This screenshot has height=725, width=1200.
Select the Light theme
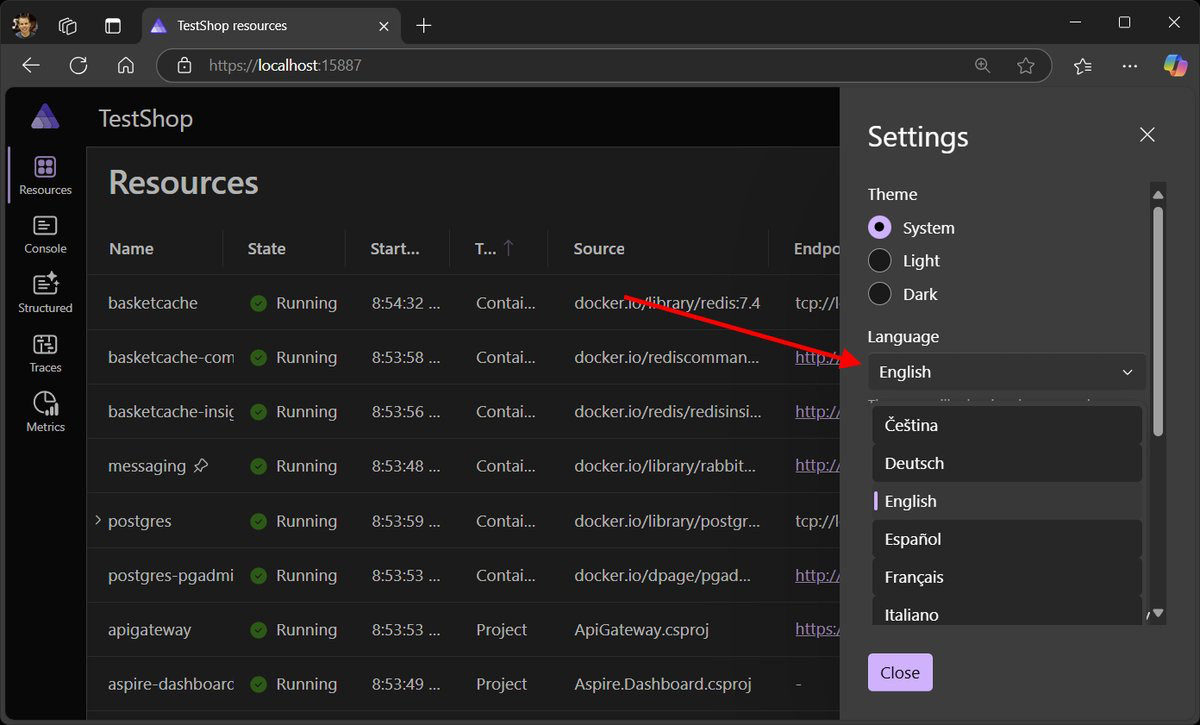tap(879, 260)
